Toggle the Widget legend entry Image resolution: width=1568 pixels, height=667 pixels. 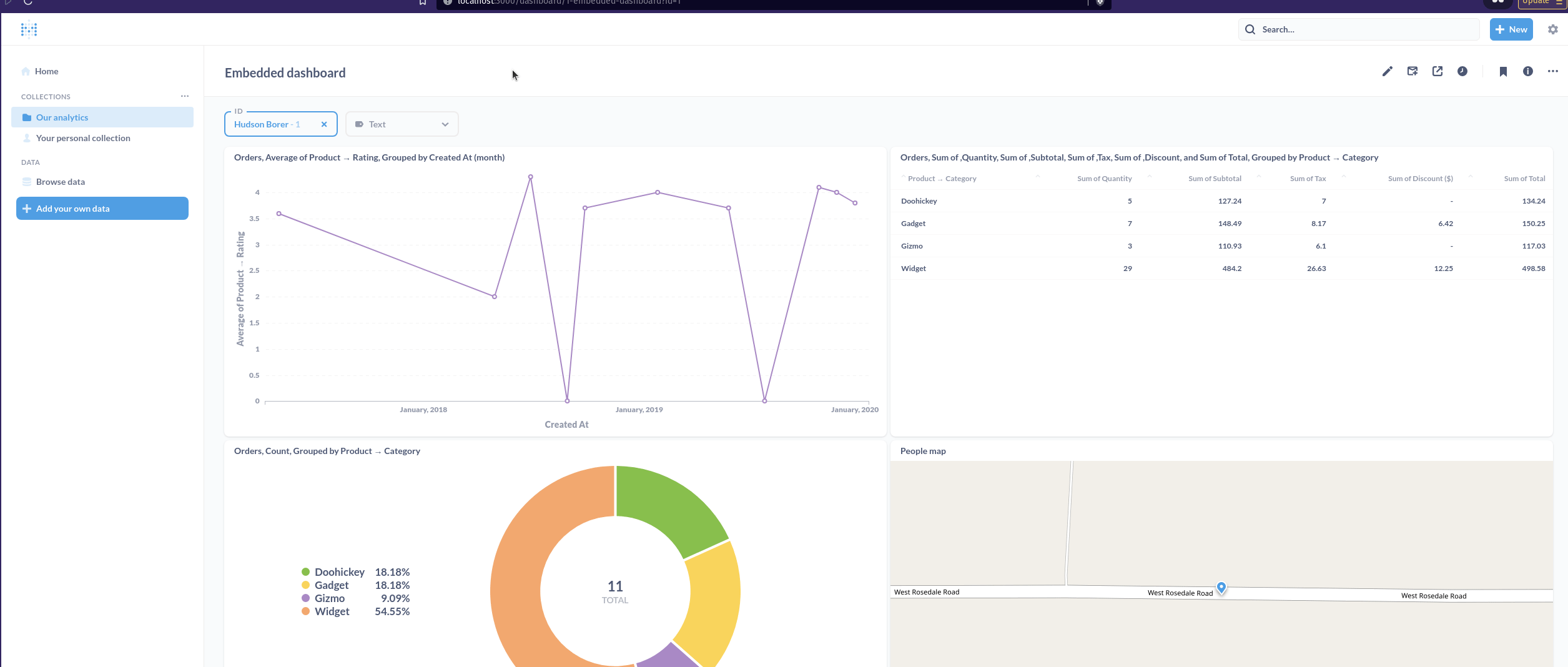tap(332, 611)
